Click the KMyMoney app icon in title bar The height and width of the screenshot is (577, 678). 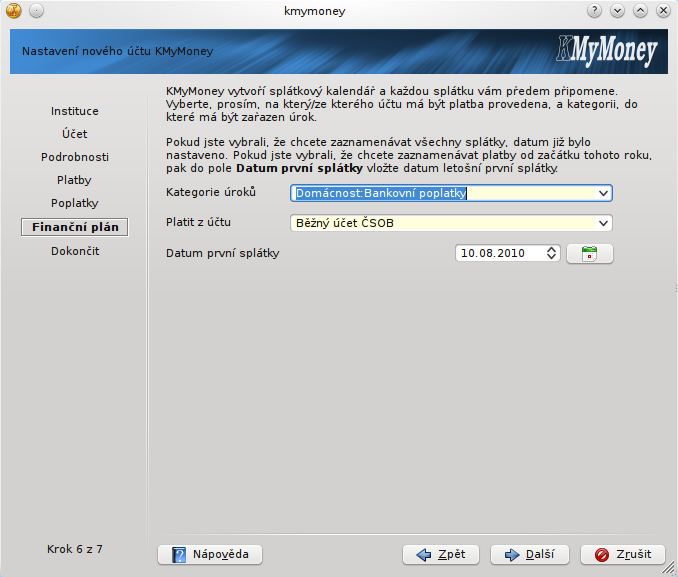[x=14, y=10]
